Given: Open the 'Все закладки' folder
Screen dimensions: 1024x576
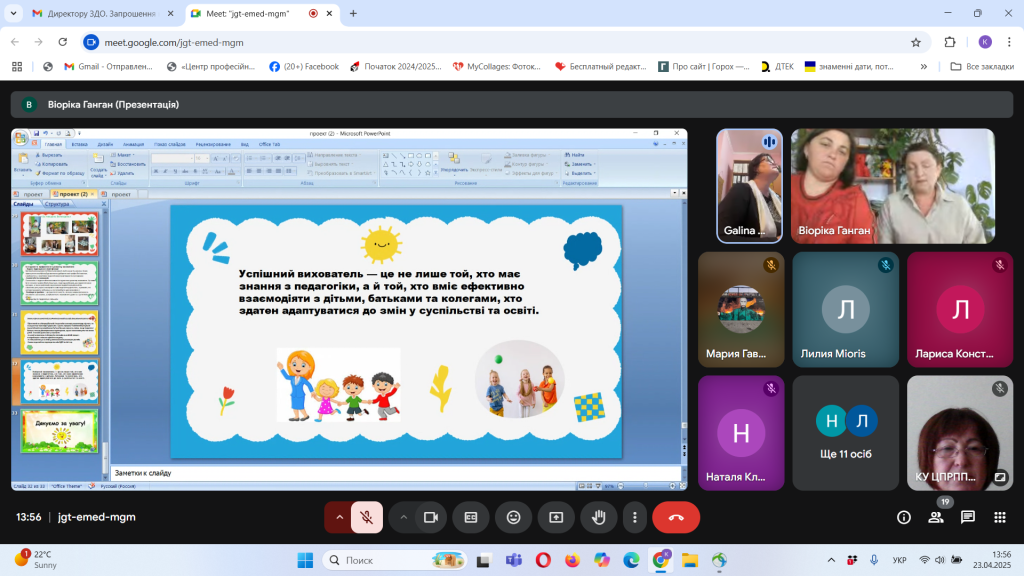Looking at the screenshot, I should (982, 67).
